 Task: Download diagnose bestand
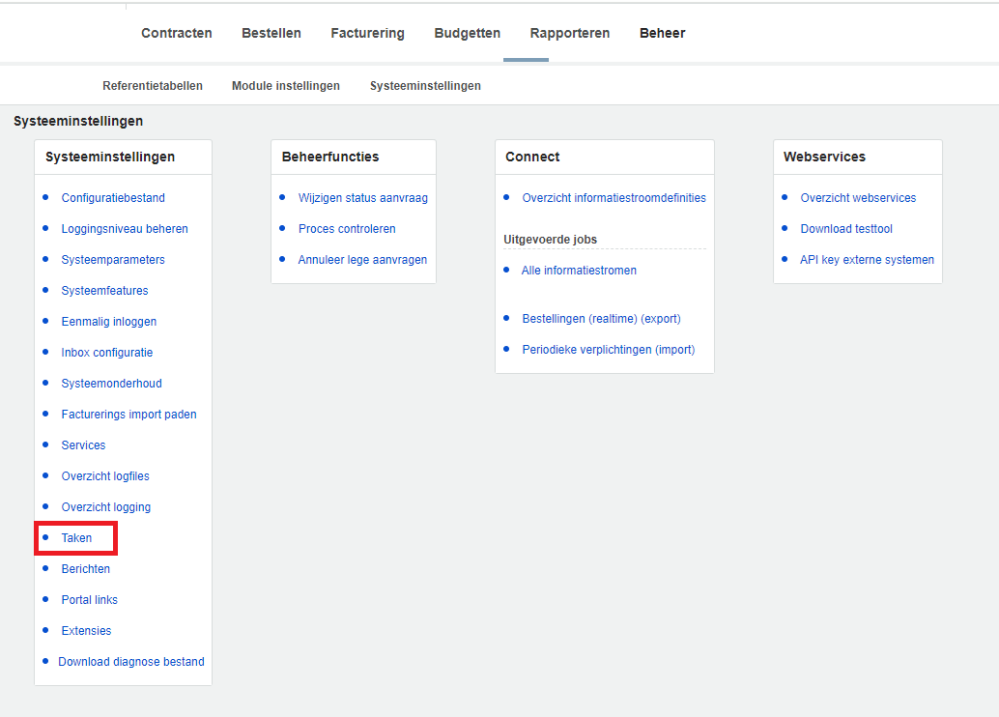(131, 662)
